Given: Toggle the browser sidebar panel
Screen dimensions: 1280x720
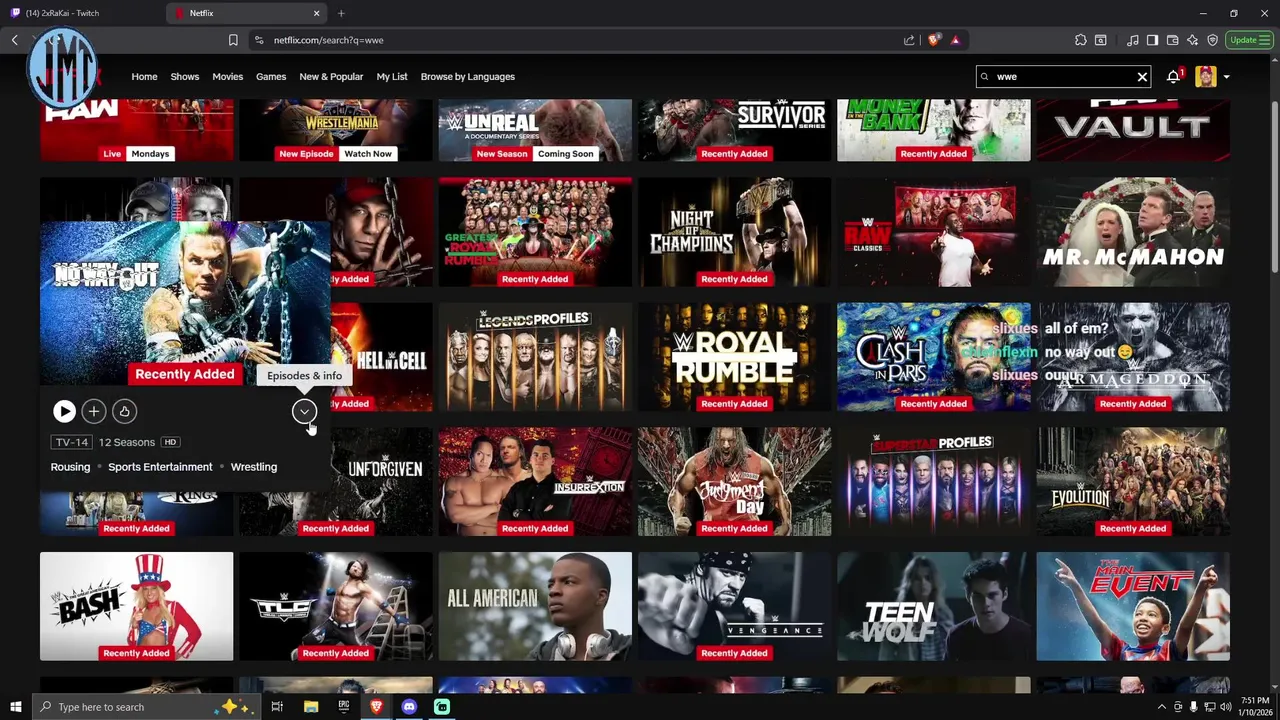Looking at the screenshot, I should tap(1153, 40).
